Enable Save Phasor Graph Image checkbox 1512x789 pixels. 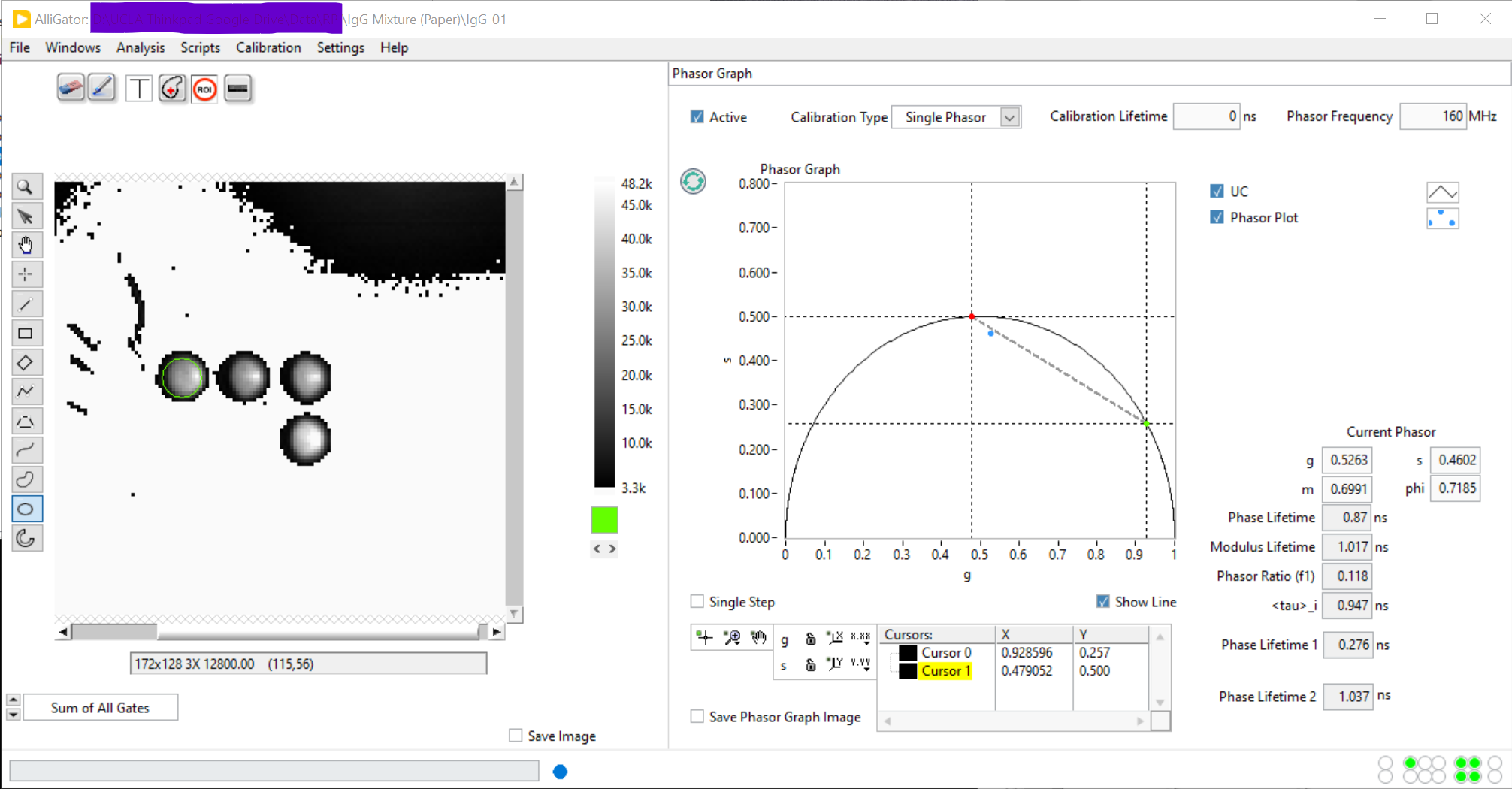[x=697, y=717]
